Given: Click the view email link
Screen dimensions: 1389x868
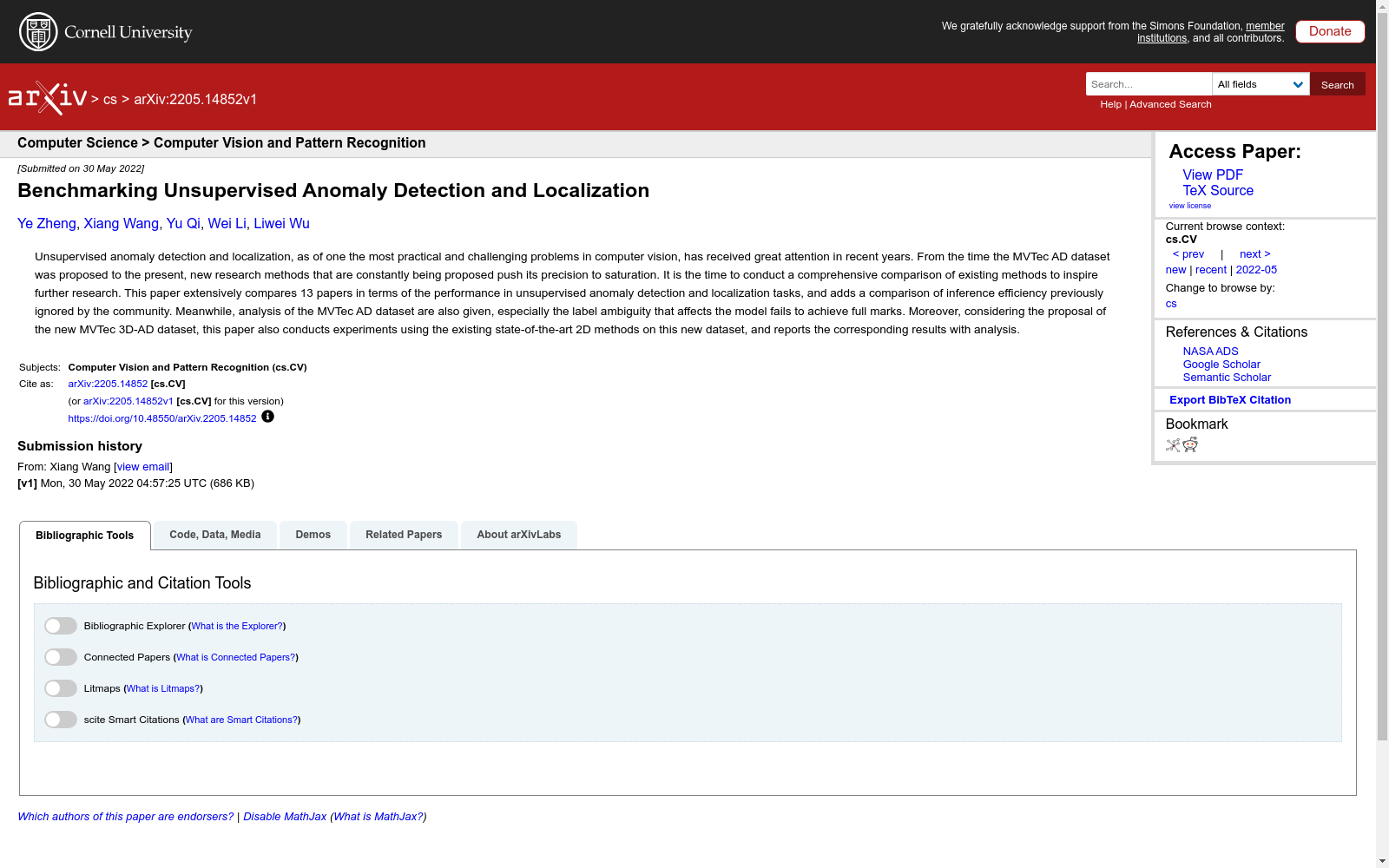Looking at the screenshot, I should click(143, 467).
